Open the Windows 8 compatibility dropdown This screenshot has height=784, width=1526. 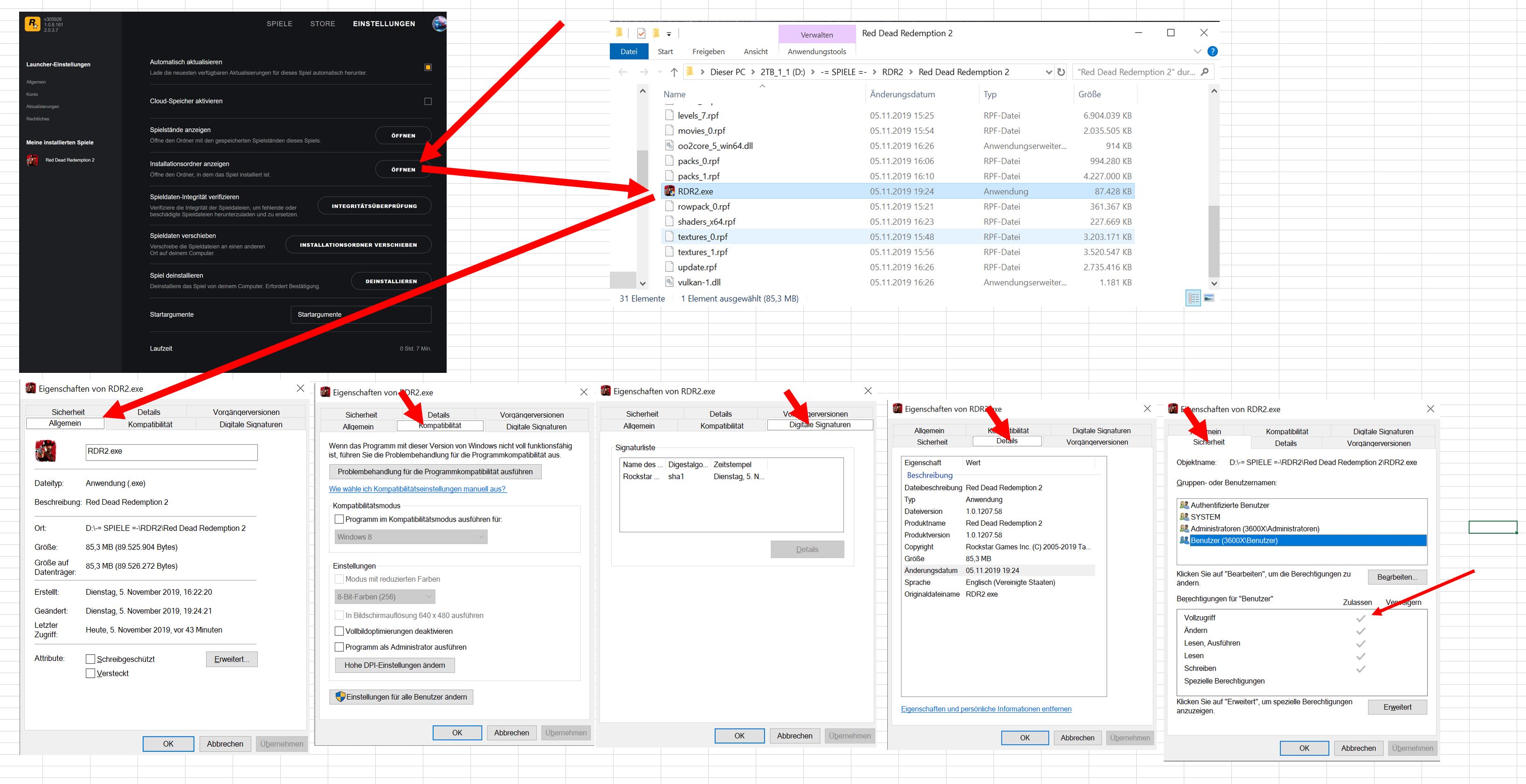click(411, 537)
